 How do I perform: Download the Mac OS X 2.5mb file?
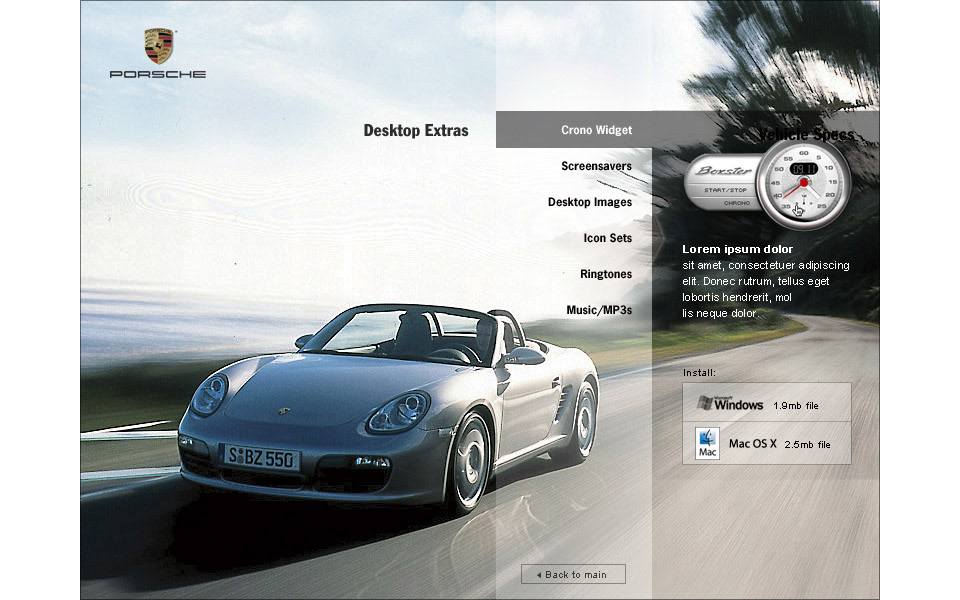767,443
